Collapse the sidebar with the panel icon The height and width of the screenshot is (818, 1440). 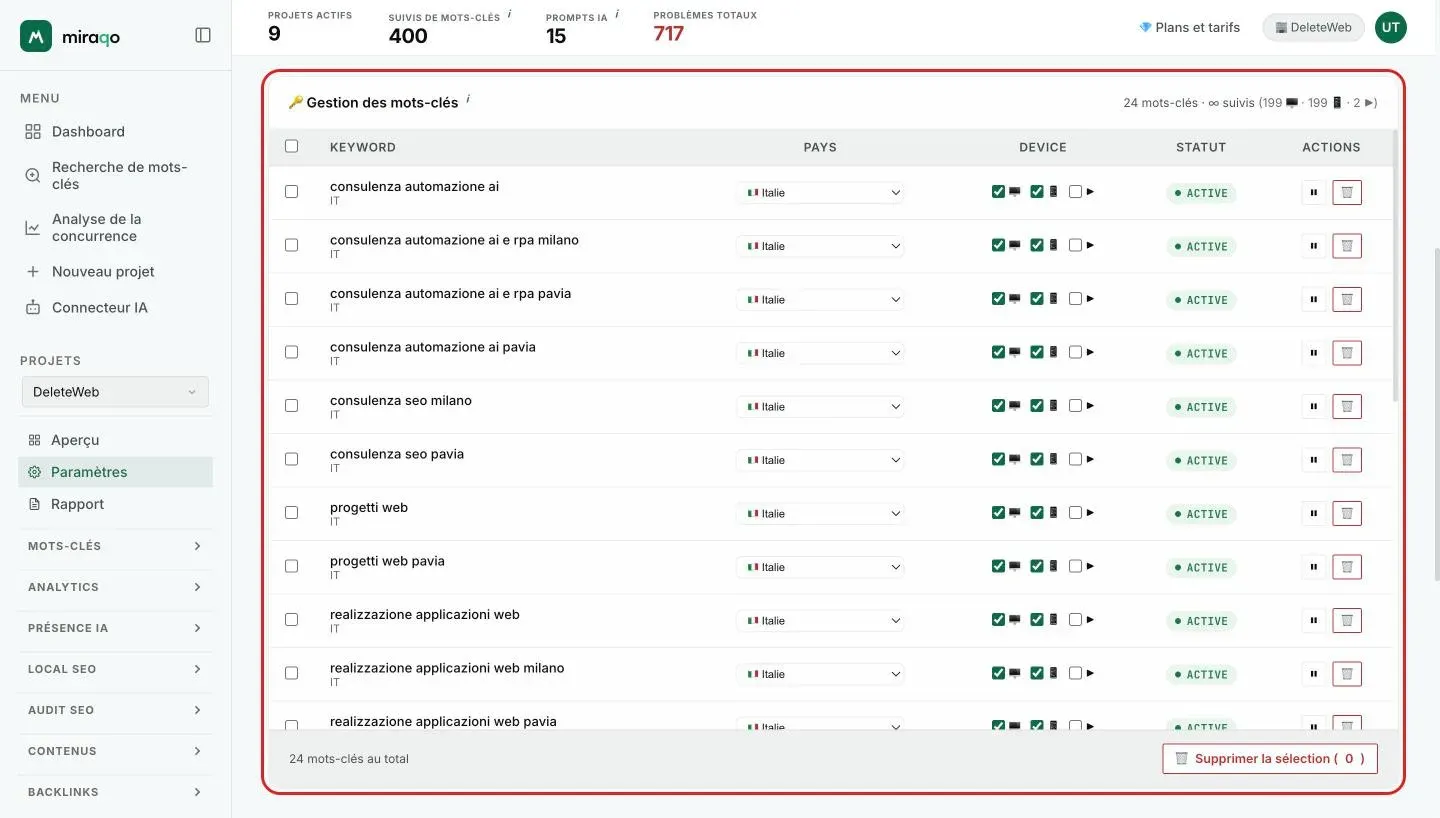tap(203, 35)
